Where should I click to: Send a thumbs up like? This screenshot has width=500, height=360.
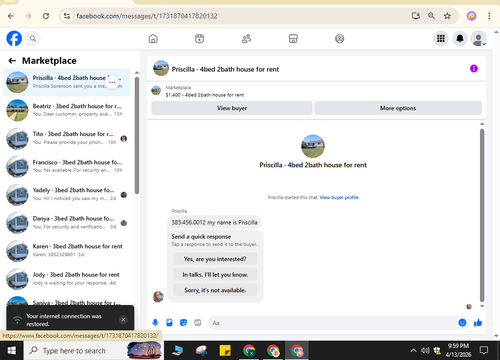click(478, 322)
